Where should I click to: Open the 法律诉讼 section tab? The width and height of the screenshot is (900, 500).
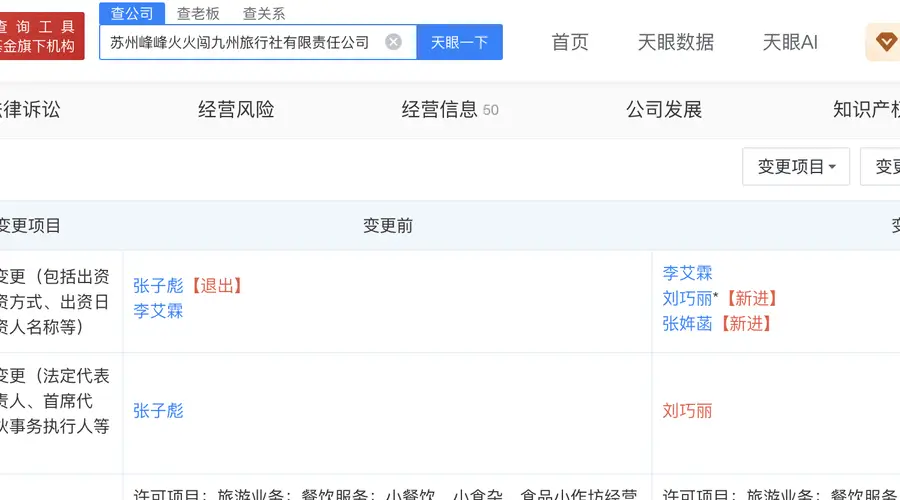[30, 109]
